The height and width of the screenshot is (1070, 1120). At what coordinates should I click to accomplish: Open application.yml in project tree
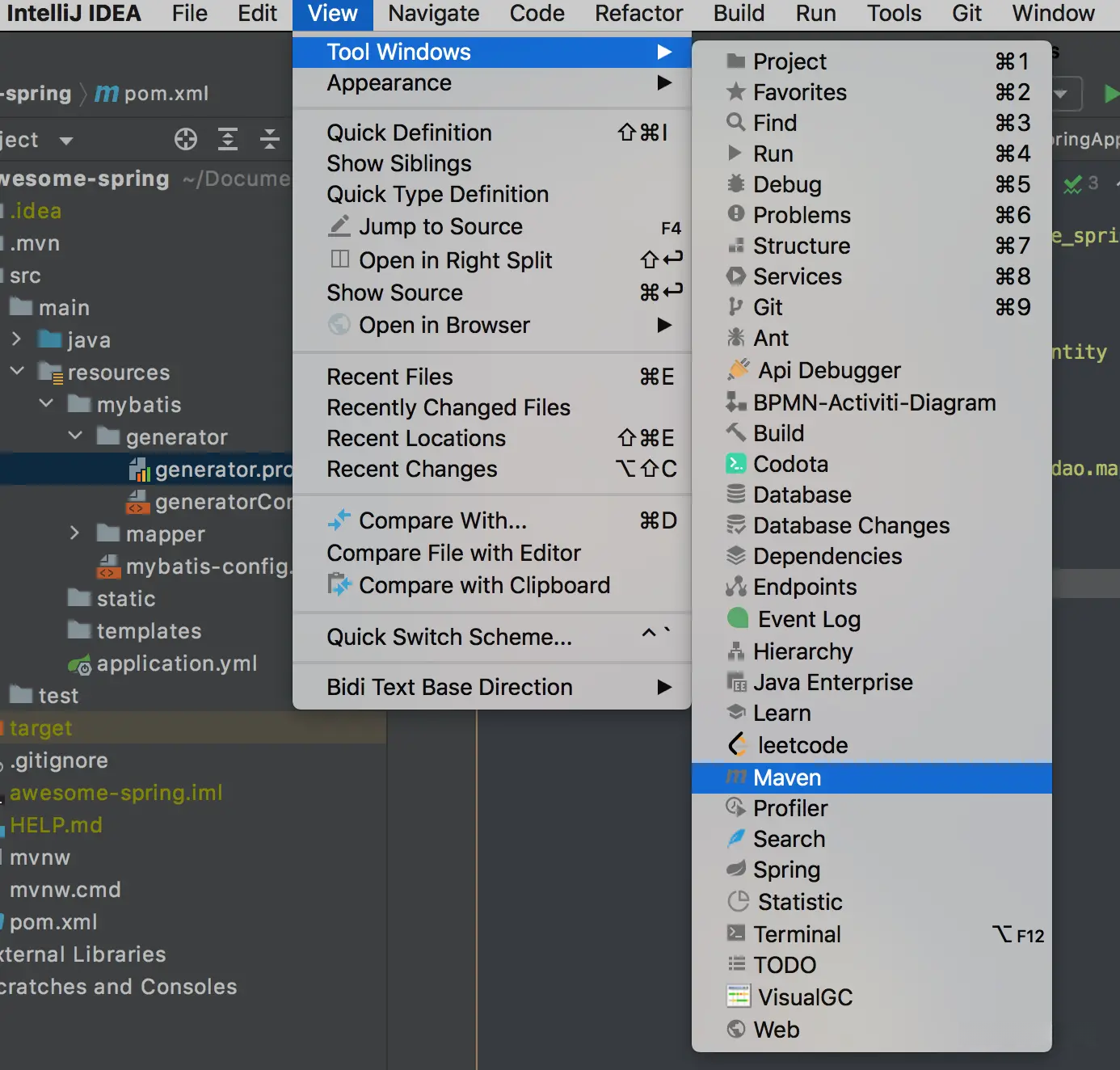176,663
